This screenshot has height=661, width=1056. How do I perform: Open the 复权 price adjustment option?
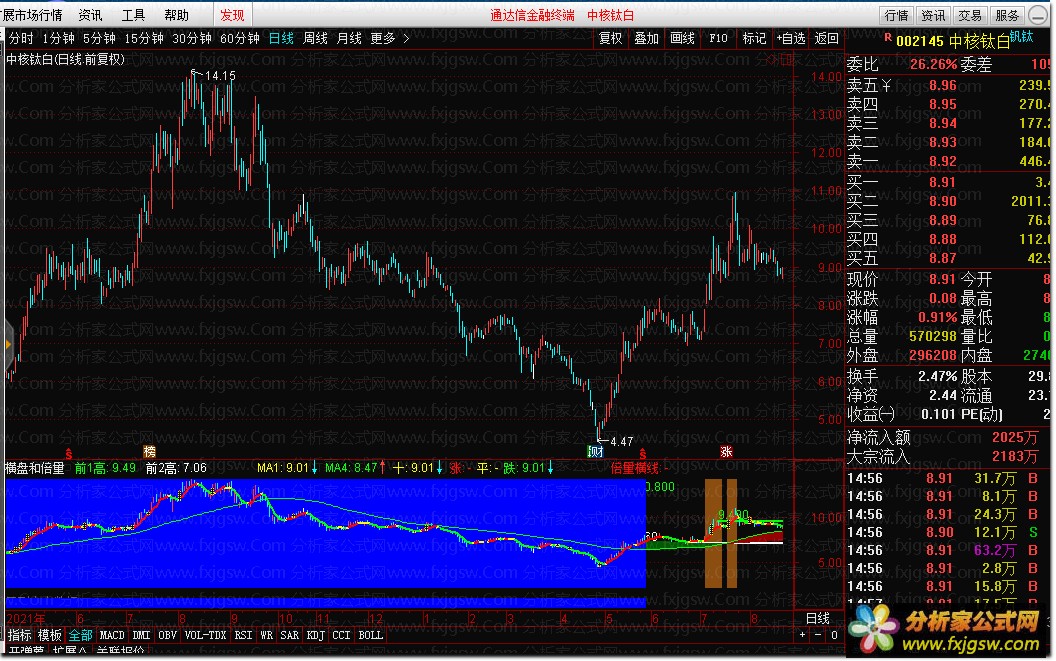(611, 38)
